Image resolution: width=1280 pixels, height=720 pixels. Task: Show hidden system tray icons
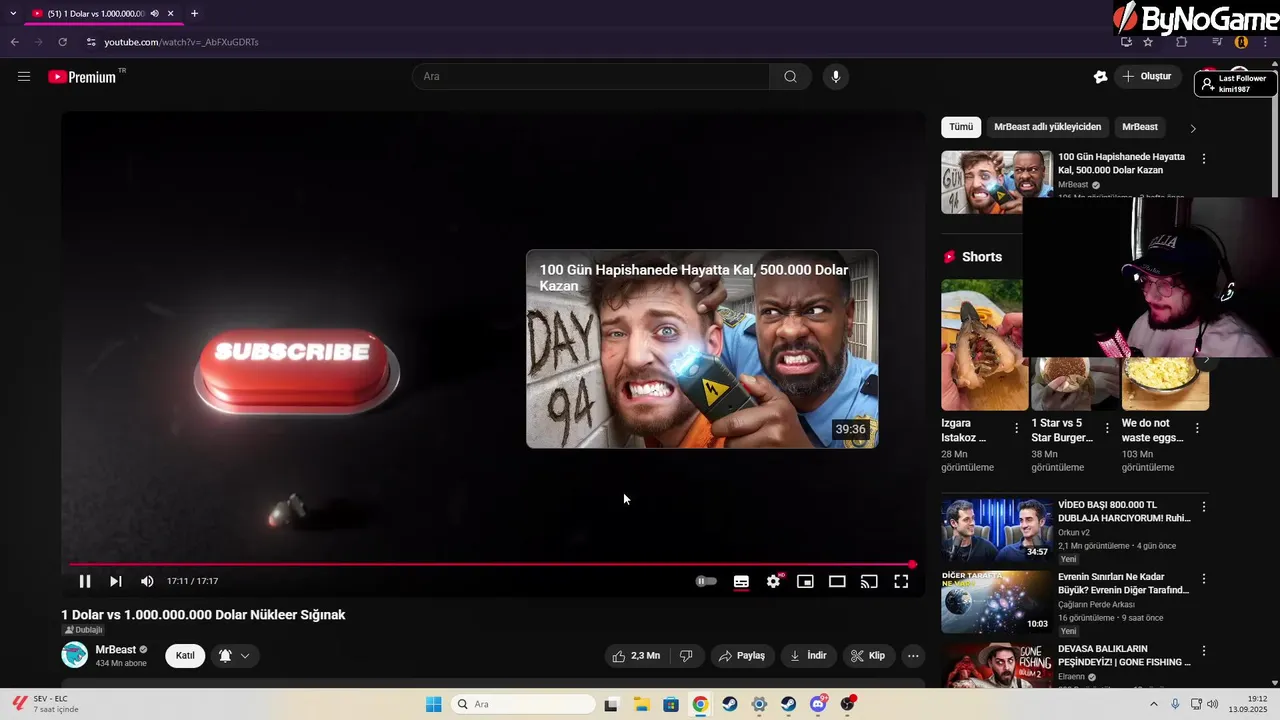[x=1154, y=704]
